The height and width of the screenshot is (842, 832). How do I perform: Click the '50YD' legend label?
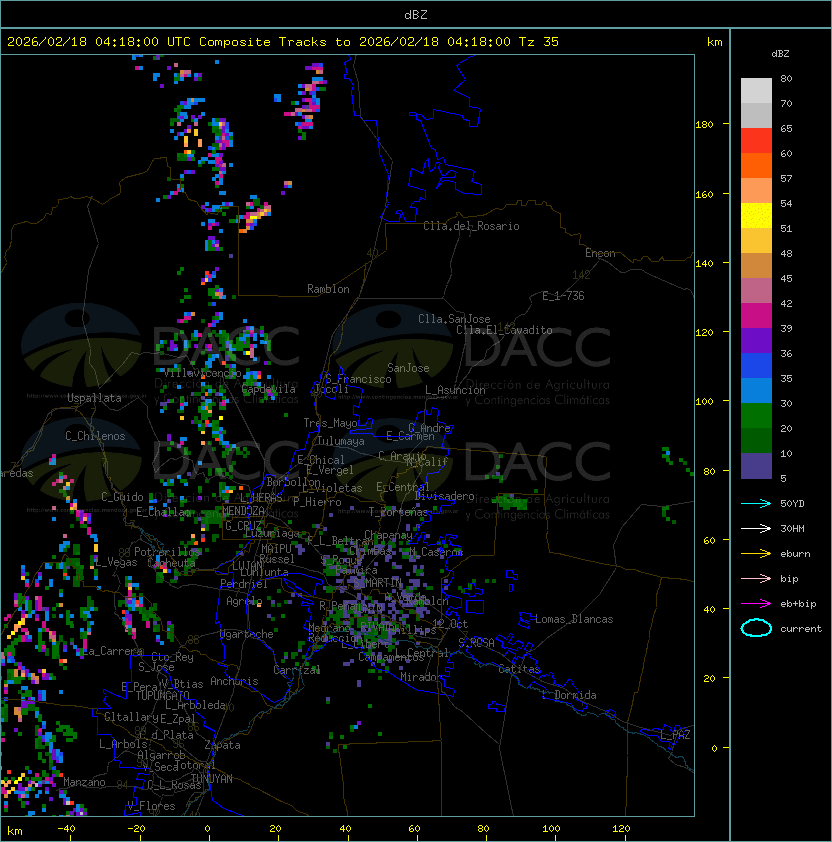click(x=792, y=504)
